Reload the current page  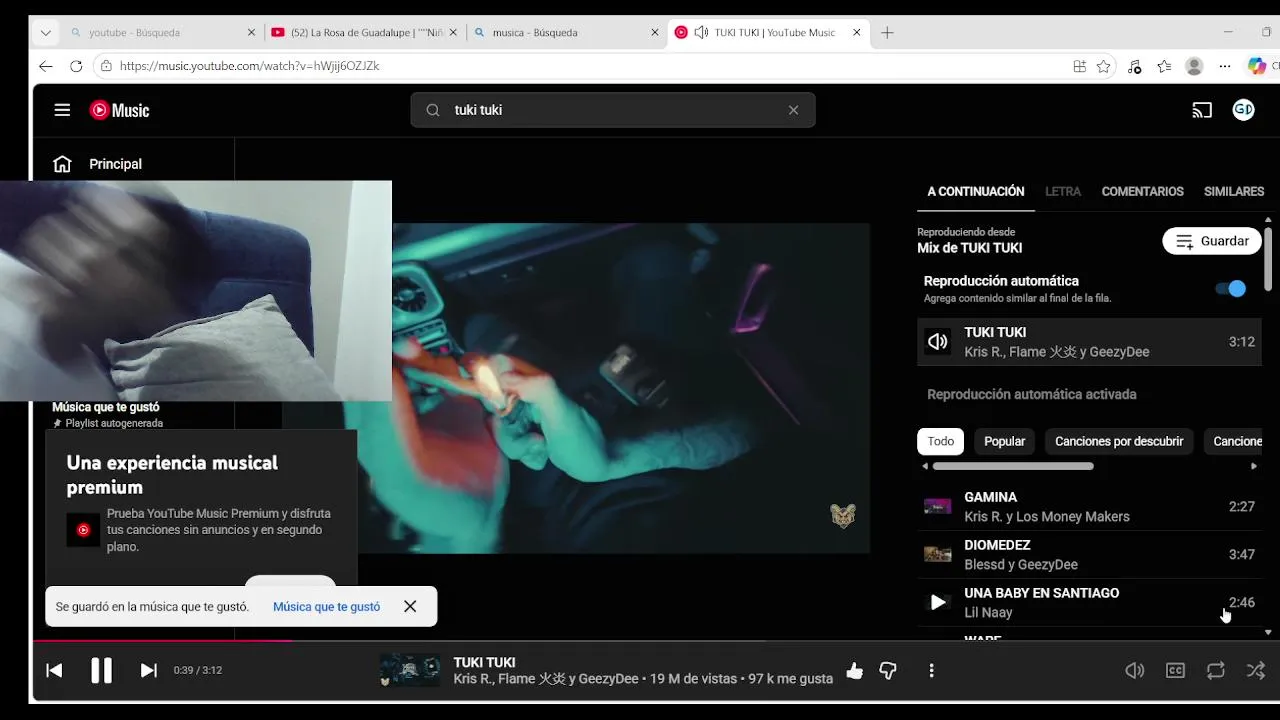(x=76, y=66)
